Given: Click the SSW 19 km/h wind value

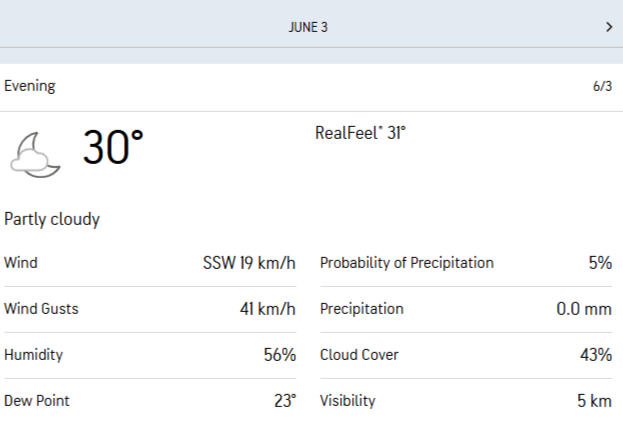Looking at the screenshot, I should click(249, 263).
